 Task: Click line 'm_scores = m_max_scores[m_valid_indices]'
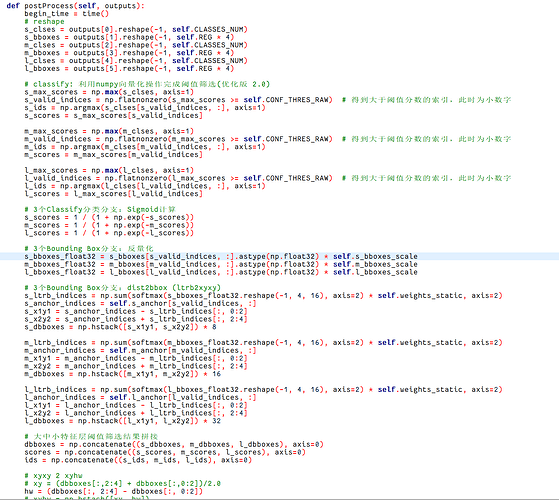point(113,155)
